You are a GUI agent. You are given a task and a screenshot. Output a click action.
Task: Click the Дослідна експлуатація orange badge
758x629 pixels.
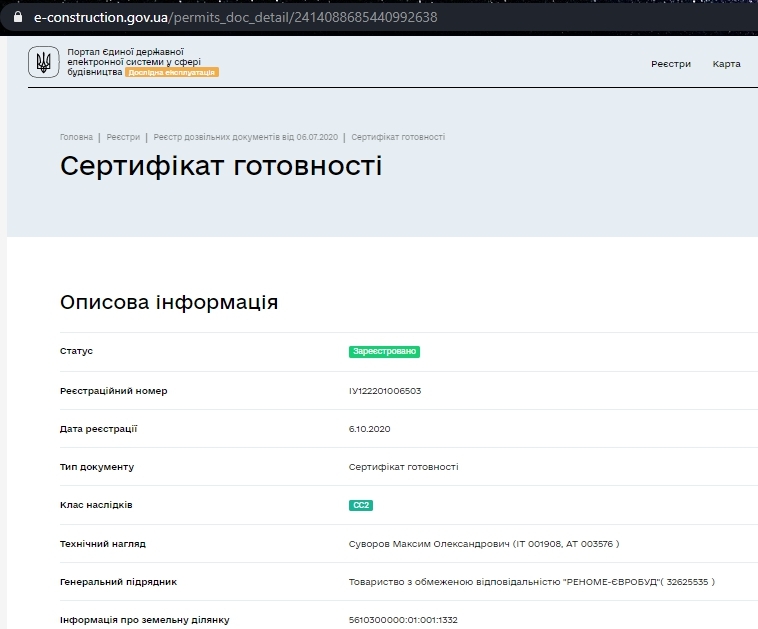coord(172,73)
